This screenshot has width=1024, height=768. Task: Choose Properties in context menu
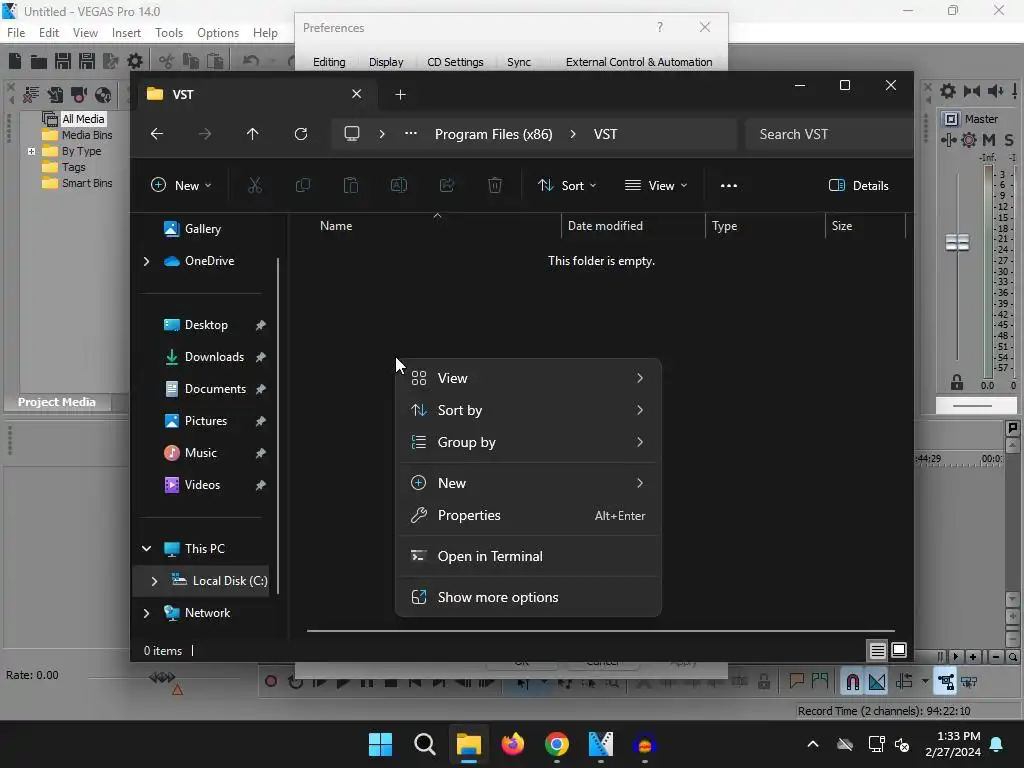pos(528,515)
